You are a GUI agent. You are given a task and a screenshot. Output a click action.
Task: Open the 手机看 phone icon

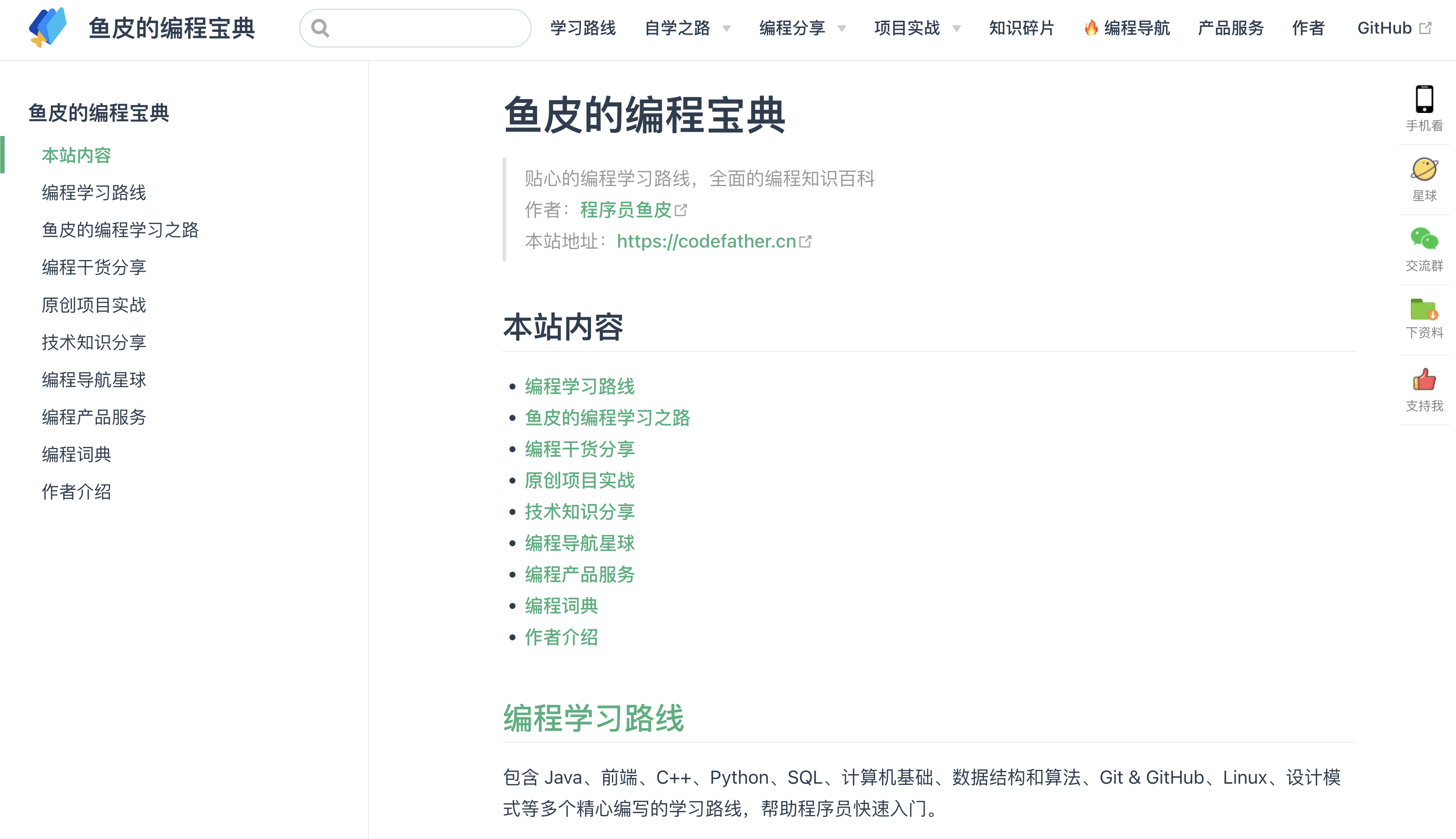coord(1424,99)
